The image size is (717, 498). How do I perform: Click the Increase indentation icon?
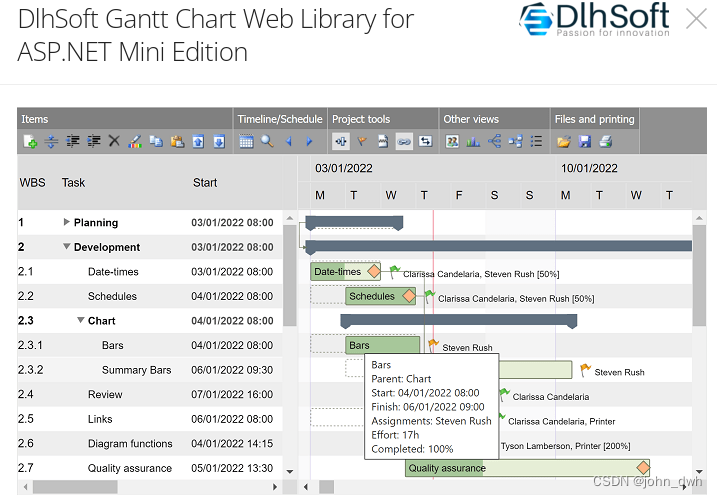click(x=93, y=142)
